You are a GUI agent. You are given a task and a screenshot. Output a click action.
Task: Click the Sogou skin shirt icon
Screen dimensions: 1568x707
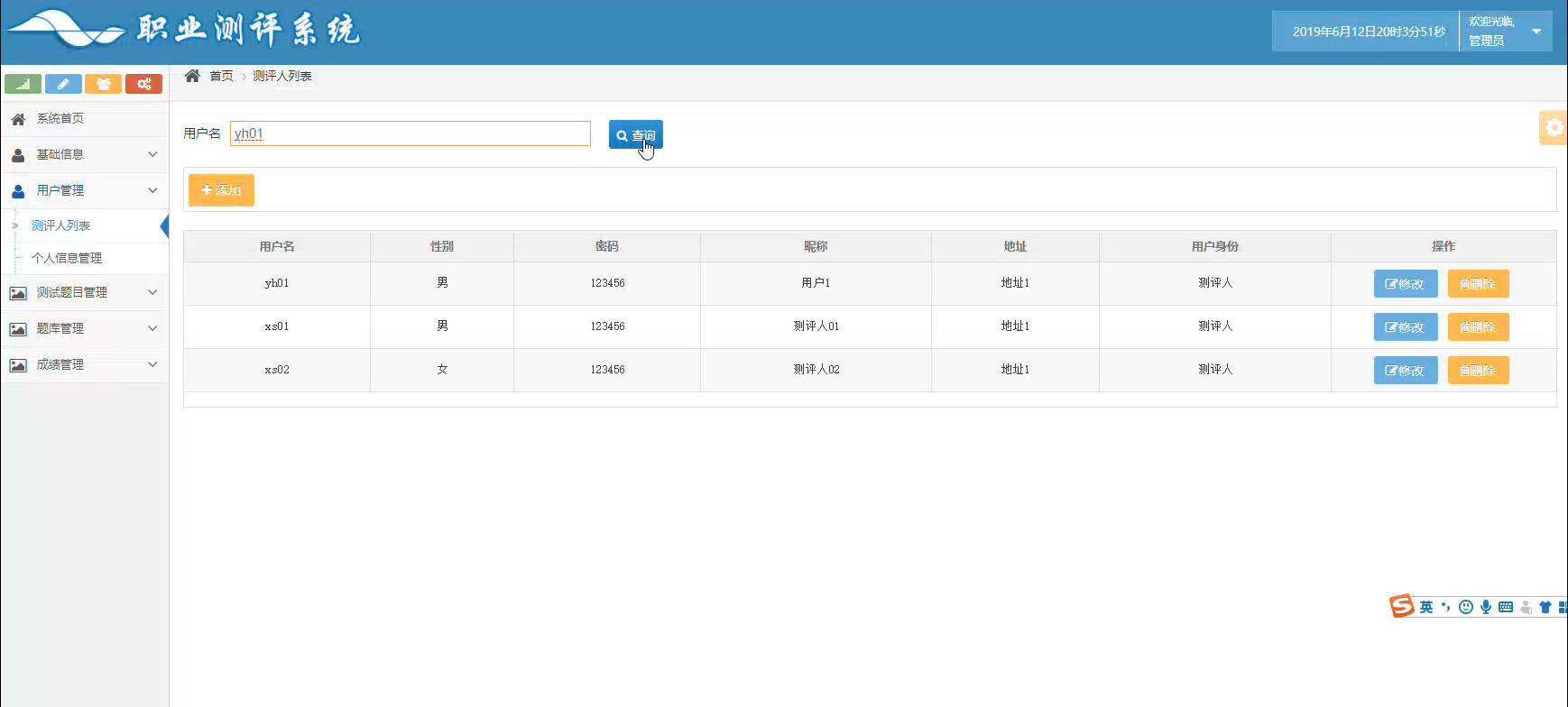[x=1545, y=607]
